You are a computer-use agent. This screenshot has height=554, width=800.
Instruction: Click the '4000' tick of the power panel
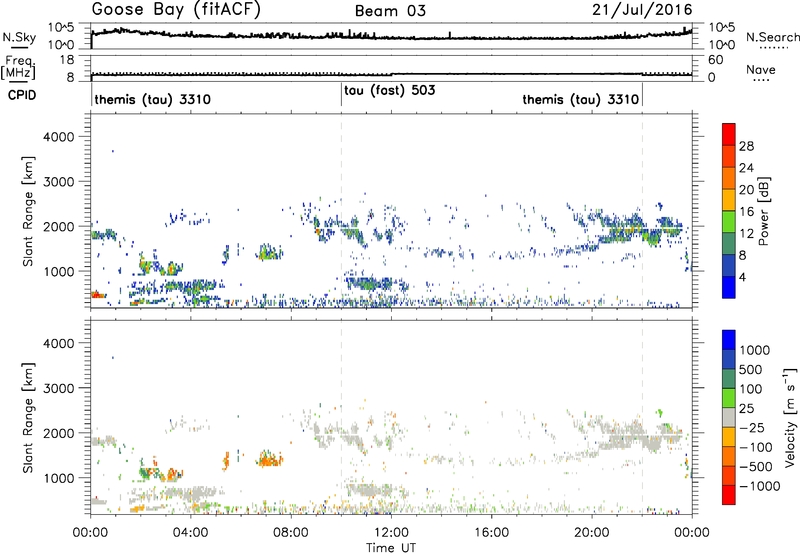coord(59,137)
